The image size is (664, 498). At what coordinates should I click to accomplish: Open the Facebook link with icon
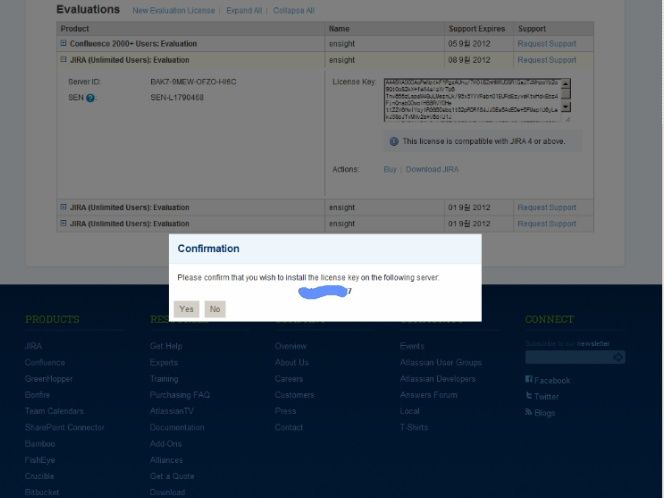(548, 380)
